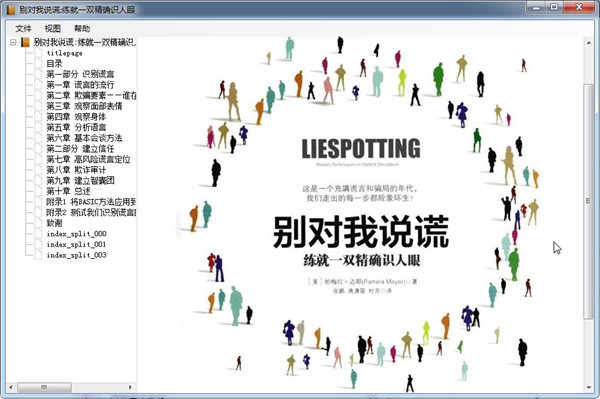Open the 帮助 menu
This screenshot has height=399, width=600.
coord(82,28)
